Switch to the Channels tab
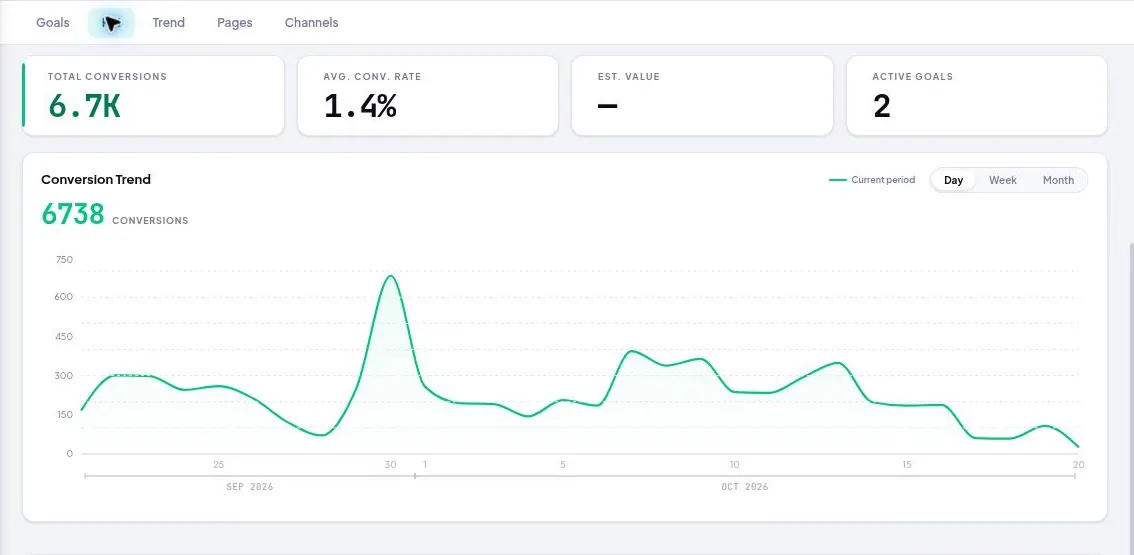1134x555 pixels. click(x=312, y=22)
